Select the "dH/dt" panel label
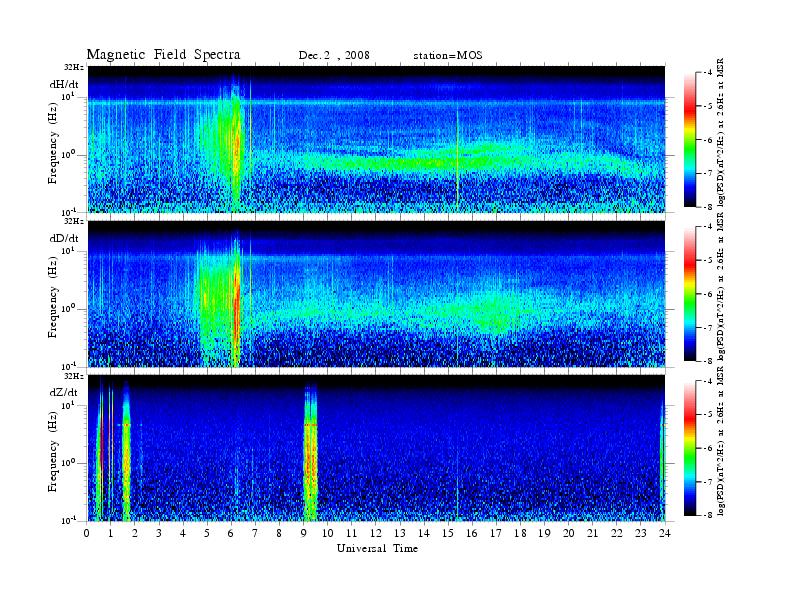The image size is (792, 612). pyautogui.click(x=64, y=84)
